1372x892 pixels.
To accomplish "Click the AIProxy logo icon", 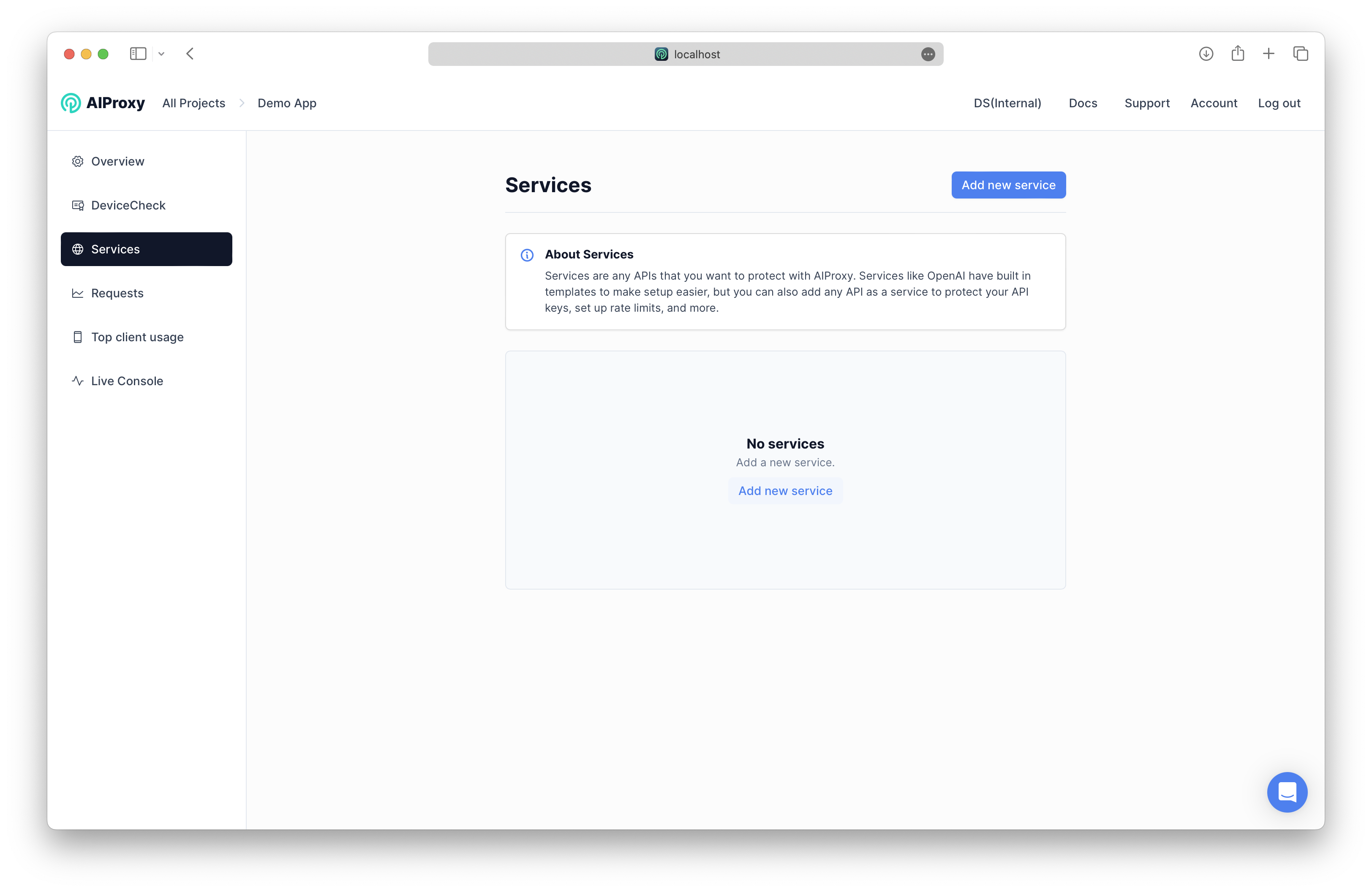I will tap(72, 103).
